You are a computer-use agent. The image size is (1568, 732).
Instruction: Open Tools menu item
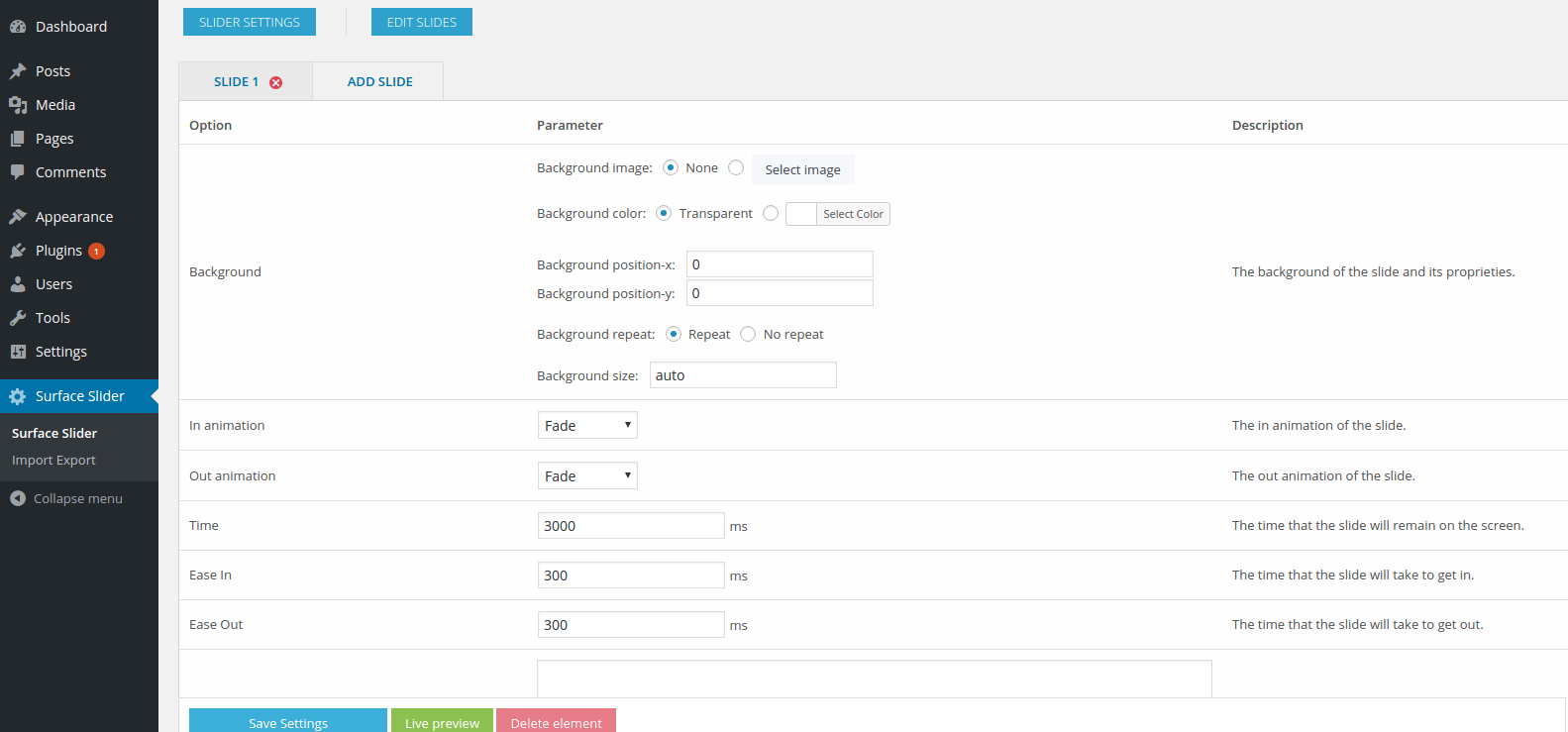[79, 318]
